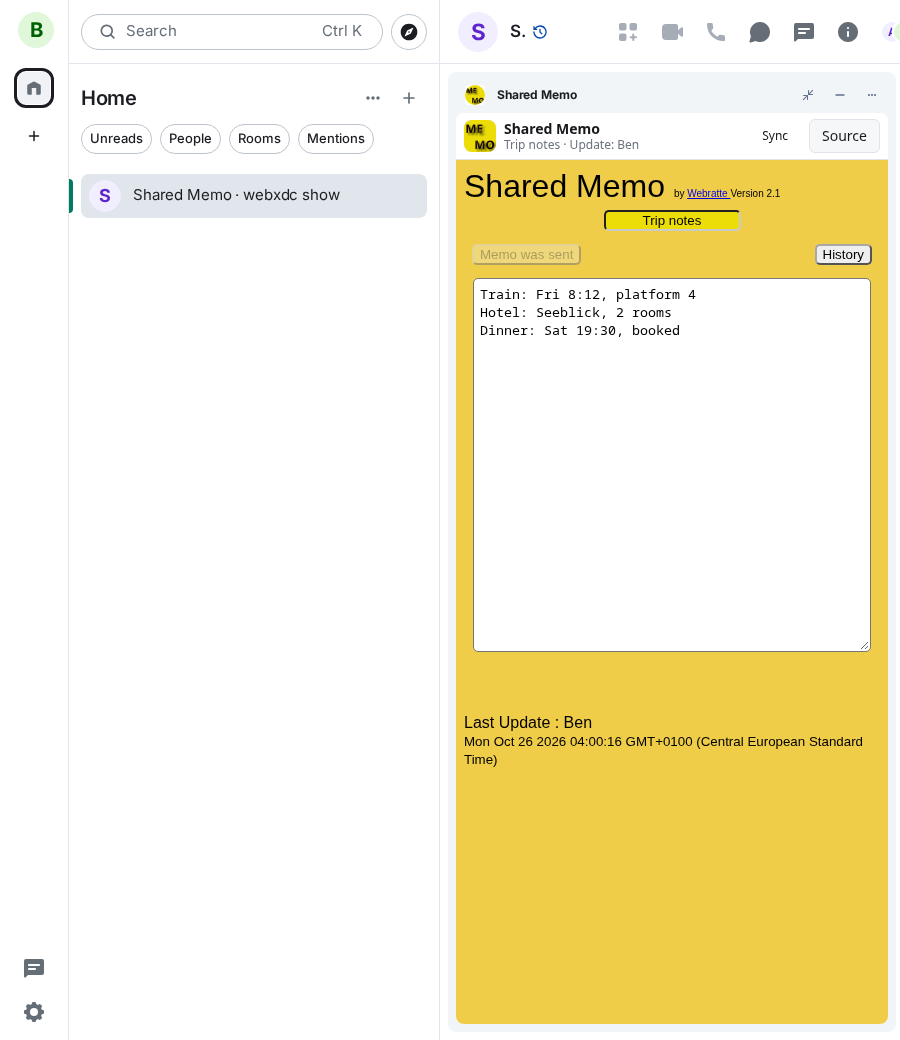Click the Search field

(232, 32)
